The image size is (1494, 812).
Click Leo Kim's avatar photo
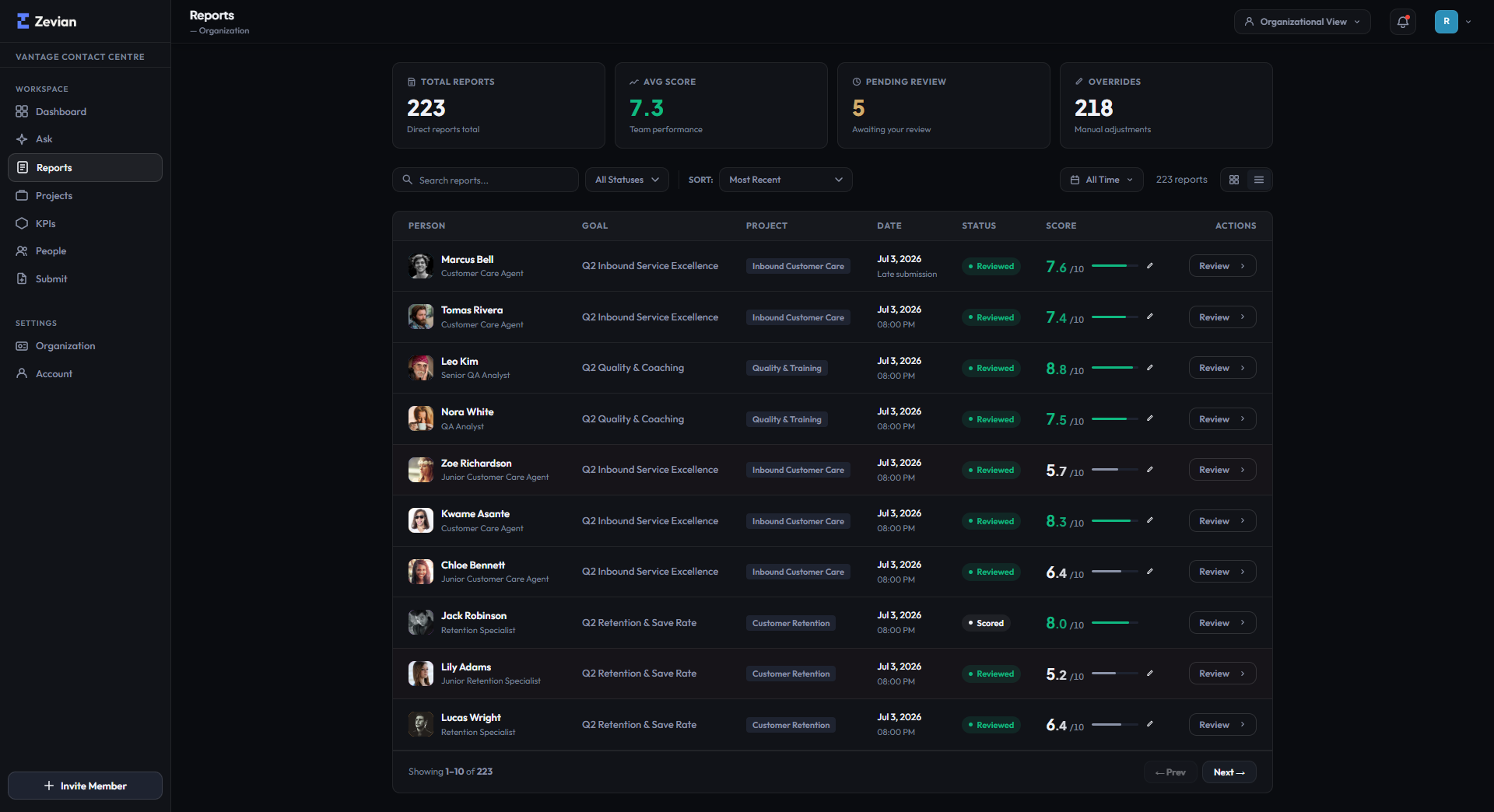(421, 368)
